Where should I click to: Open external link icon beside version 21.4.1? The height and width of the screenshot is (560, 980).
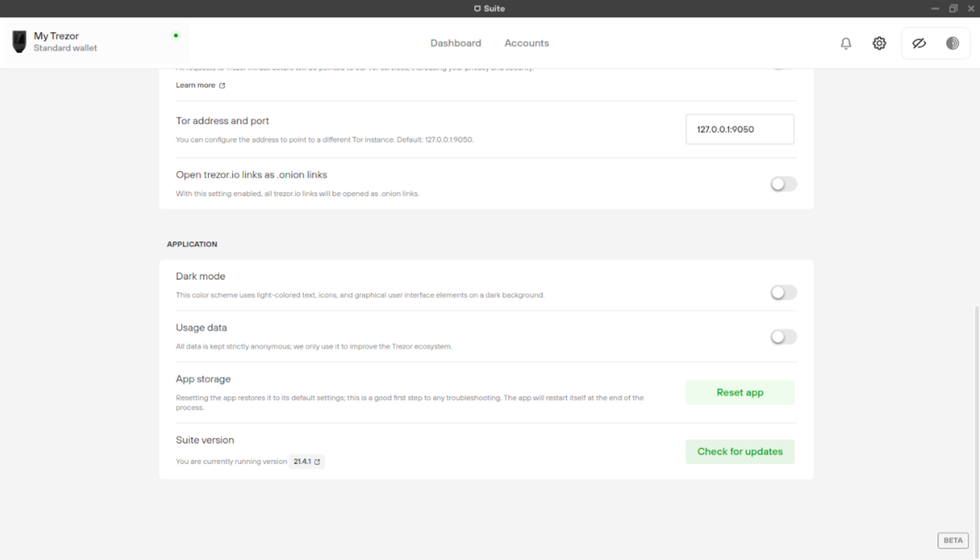click(317, 462)
